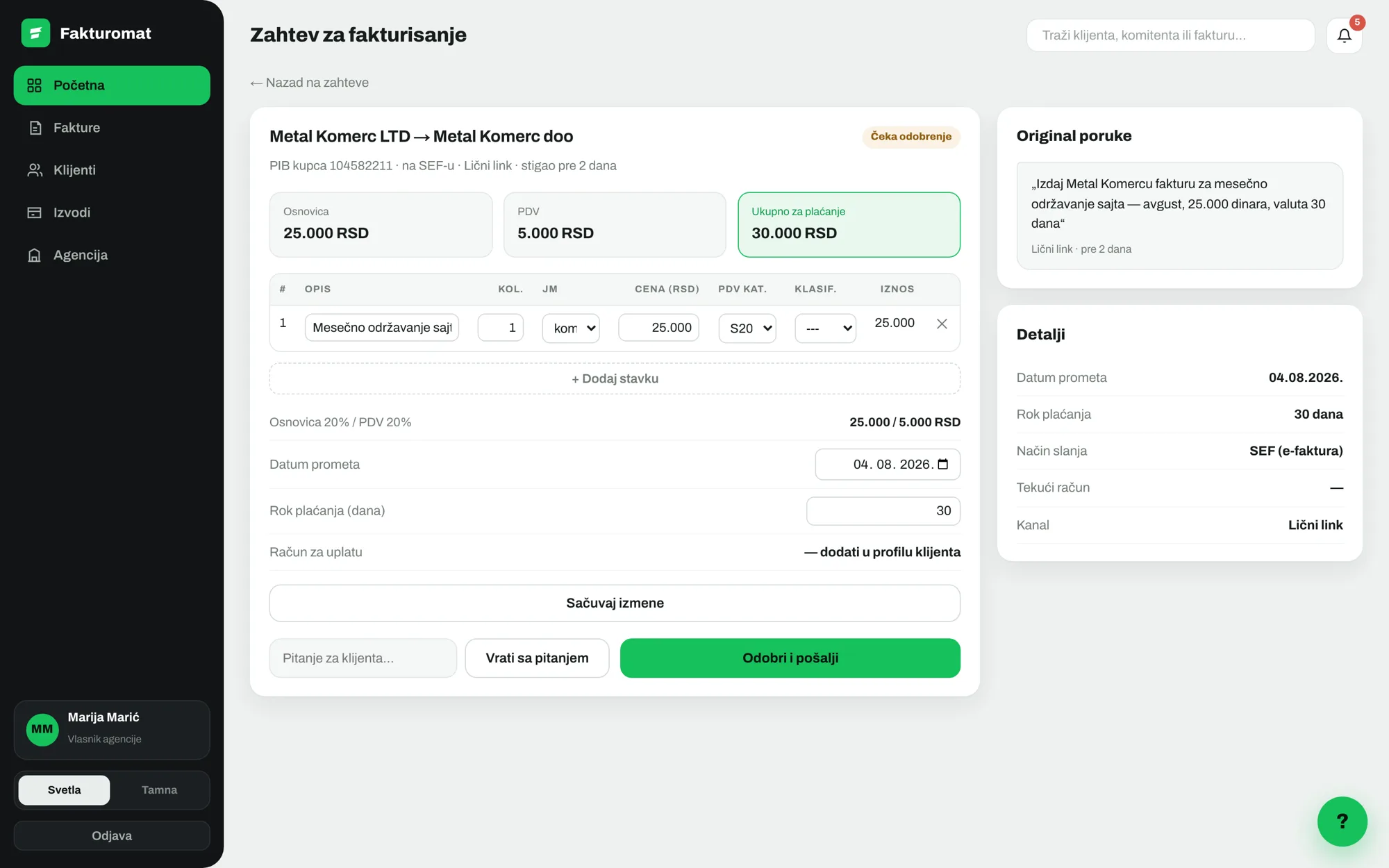Expand the JM unit dropdown showing kom
This screenshot has width=1389, height=868.
point(571,328)
